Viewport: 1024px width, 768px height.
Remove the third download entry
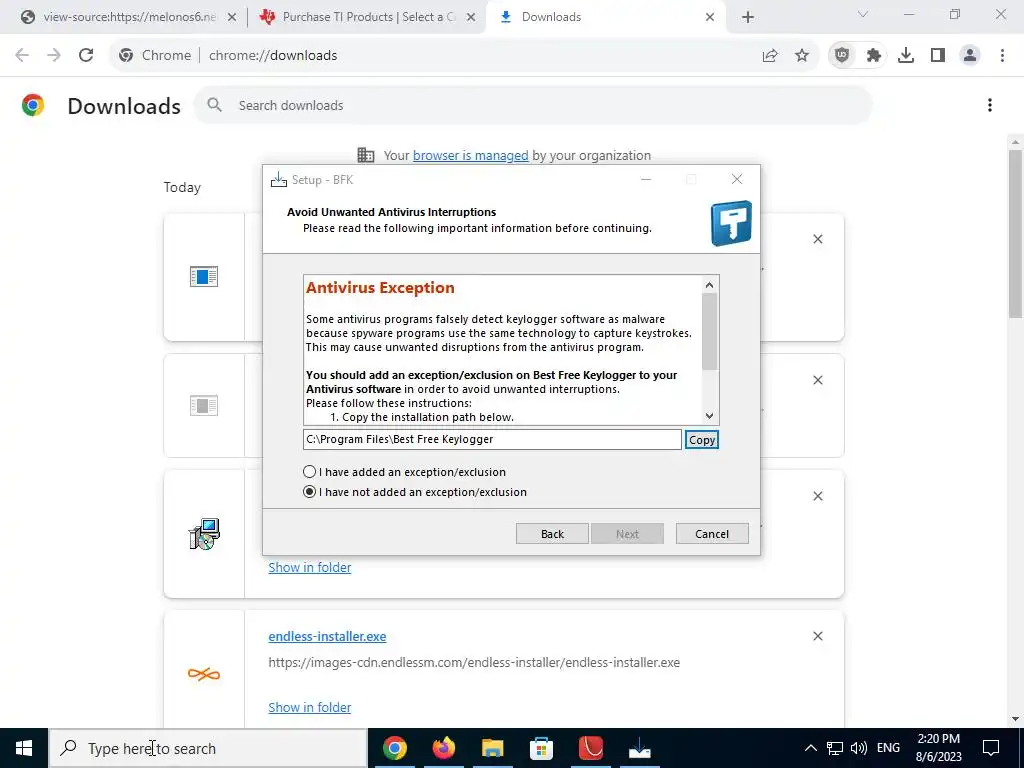tap(818, 496)
